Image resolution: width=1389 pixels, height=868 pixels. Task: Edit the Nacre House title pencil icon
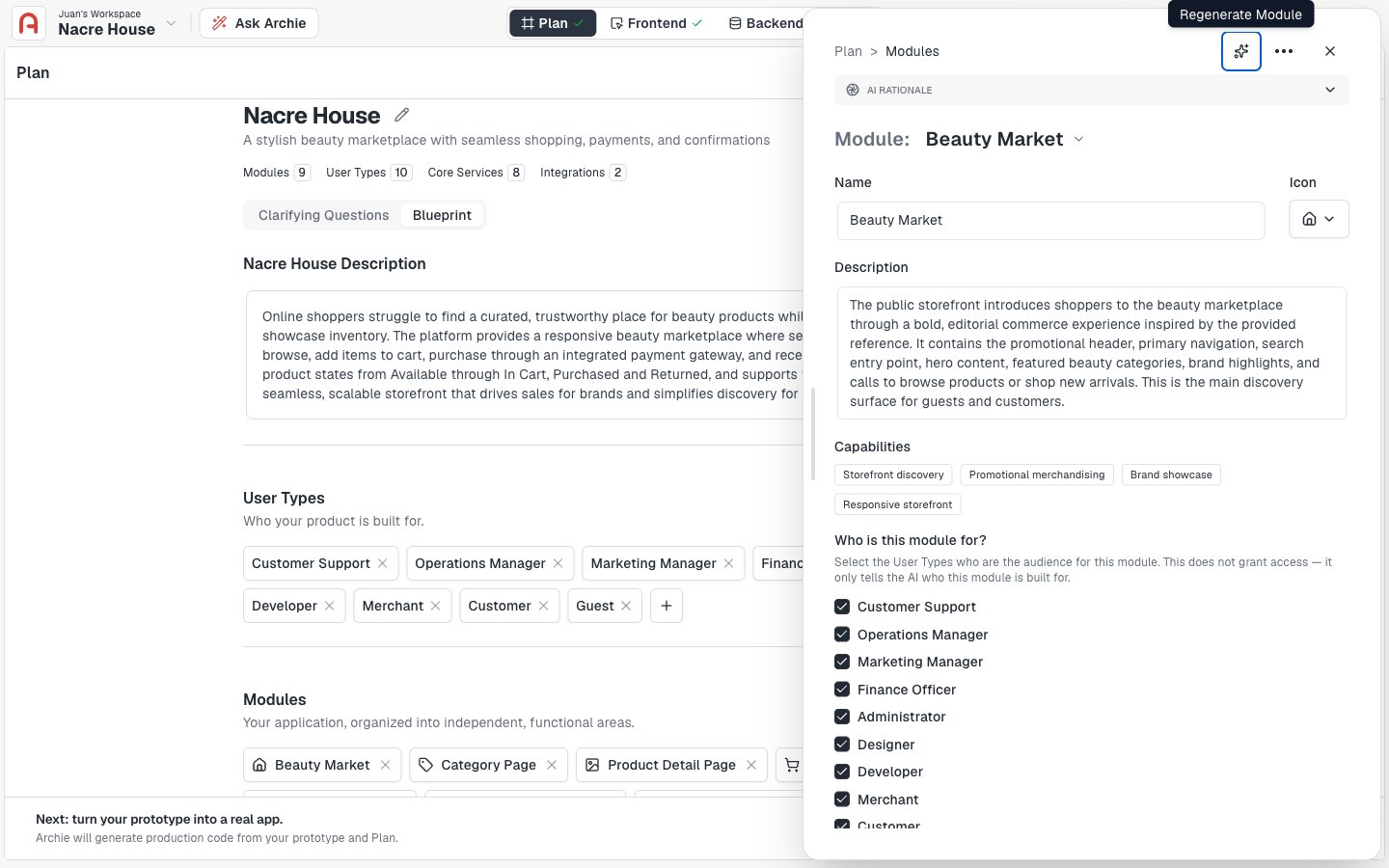[402, 115]
